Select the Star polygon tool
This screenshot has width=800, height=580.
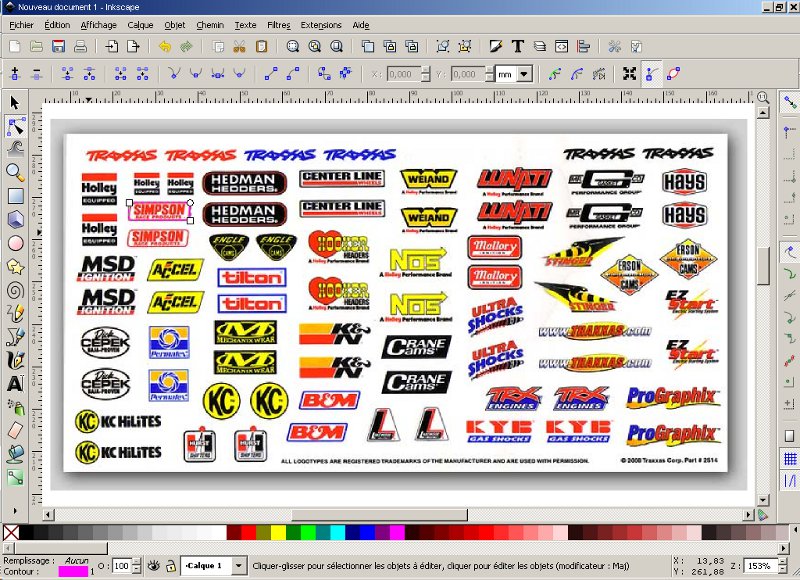click(15, 267)
